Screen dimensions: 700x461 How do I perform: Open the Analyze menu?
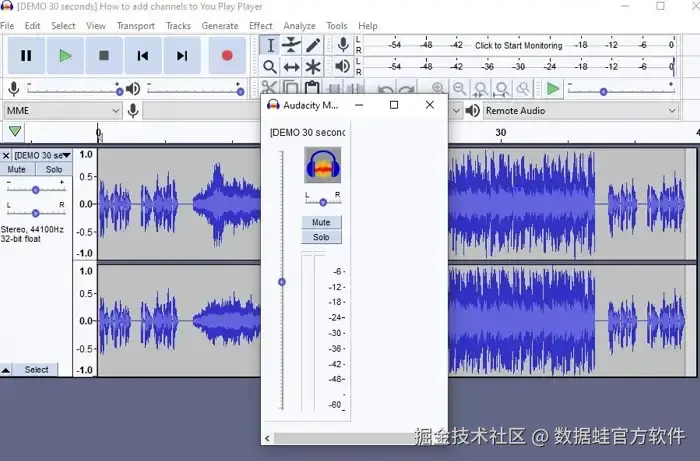[x=299, y=26]
